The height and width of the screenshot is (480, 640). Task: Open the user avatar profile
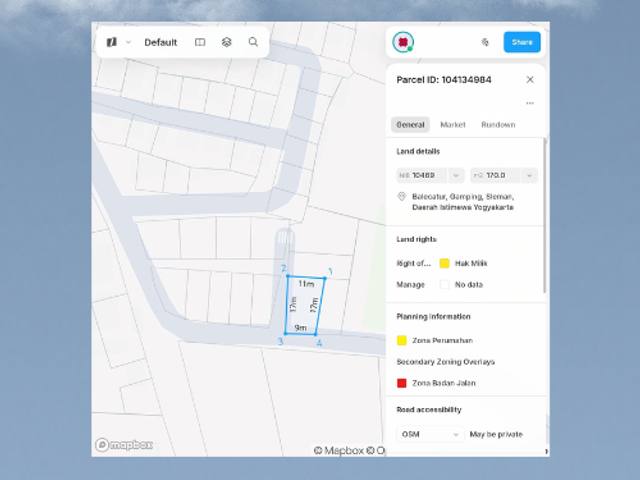click(403, 42)
